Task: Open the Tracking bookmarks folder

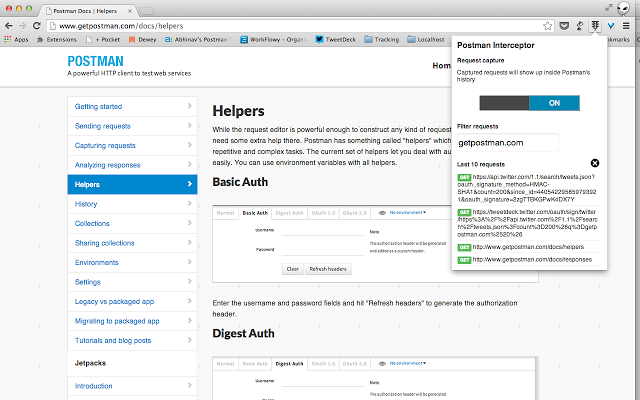Action: tap(382, 40)
